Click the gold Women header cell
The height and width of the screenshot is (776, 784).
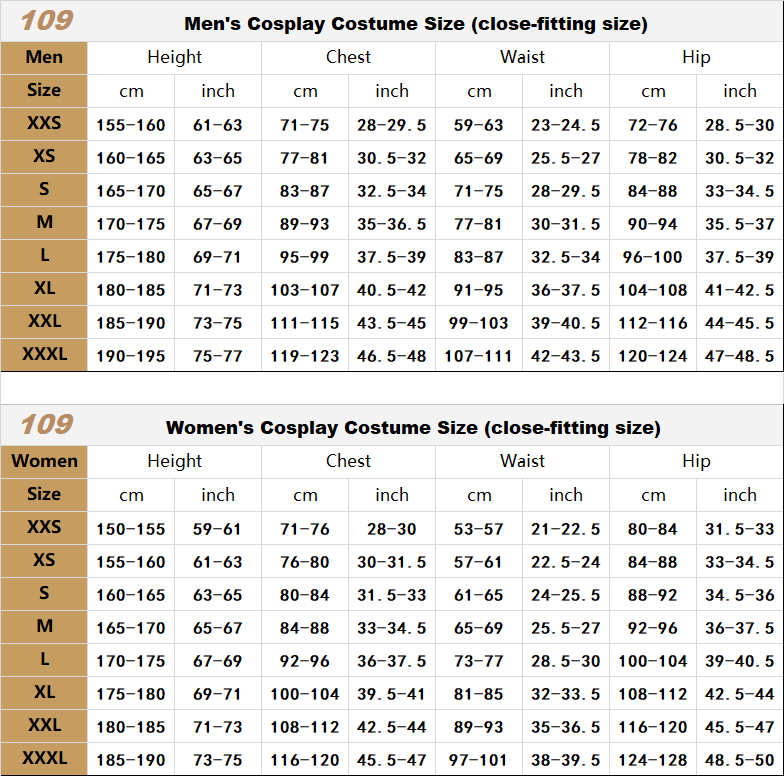coord(44,461)
